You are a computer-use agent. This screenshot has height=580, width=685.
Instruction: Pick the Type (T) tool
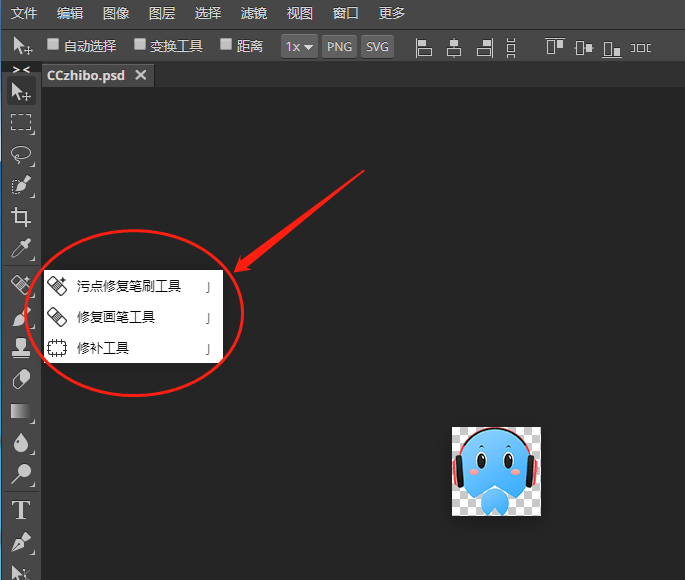click(x=21, y=510)
